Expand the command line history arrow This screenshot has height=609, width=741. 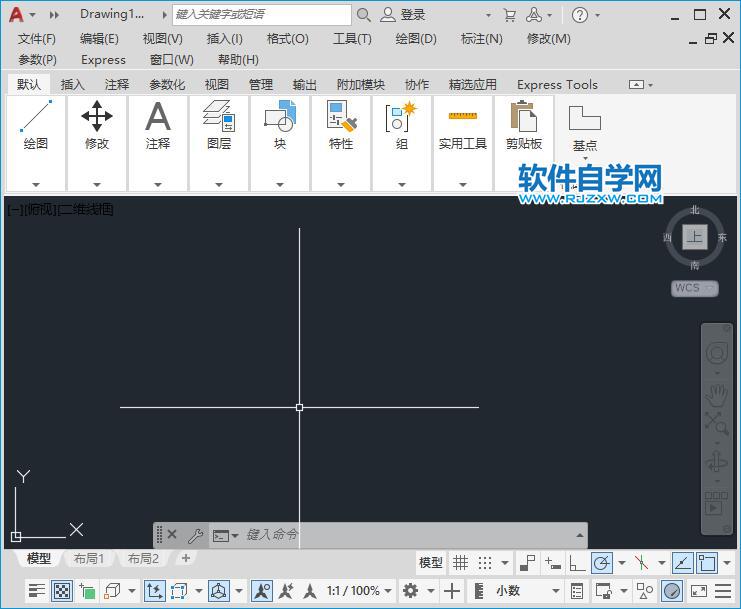pyautogui.click(x=579, y=535)
